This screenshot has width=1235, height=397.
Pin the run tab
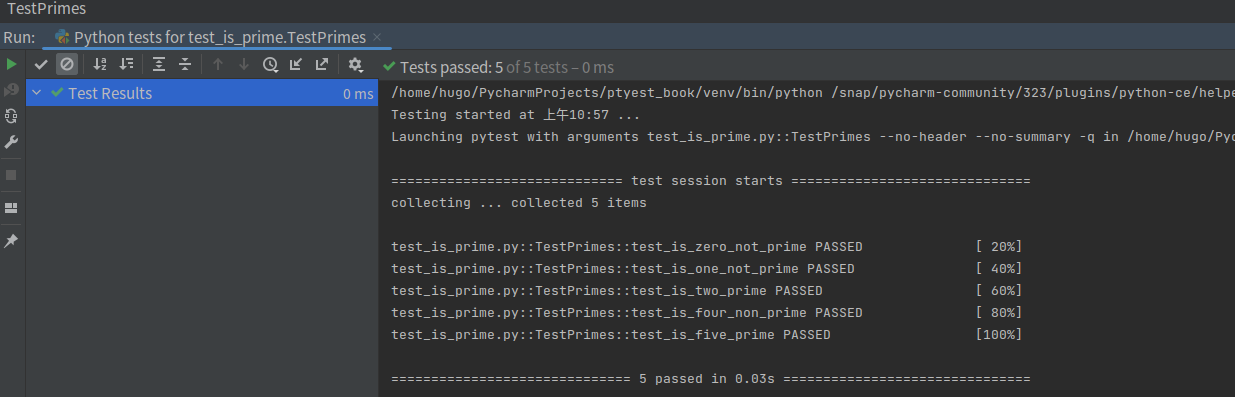point(11,241)
